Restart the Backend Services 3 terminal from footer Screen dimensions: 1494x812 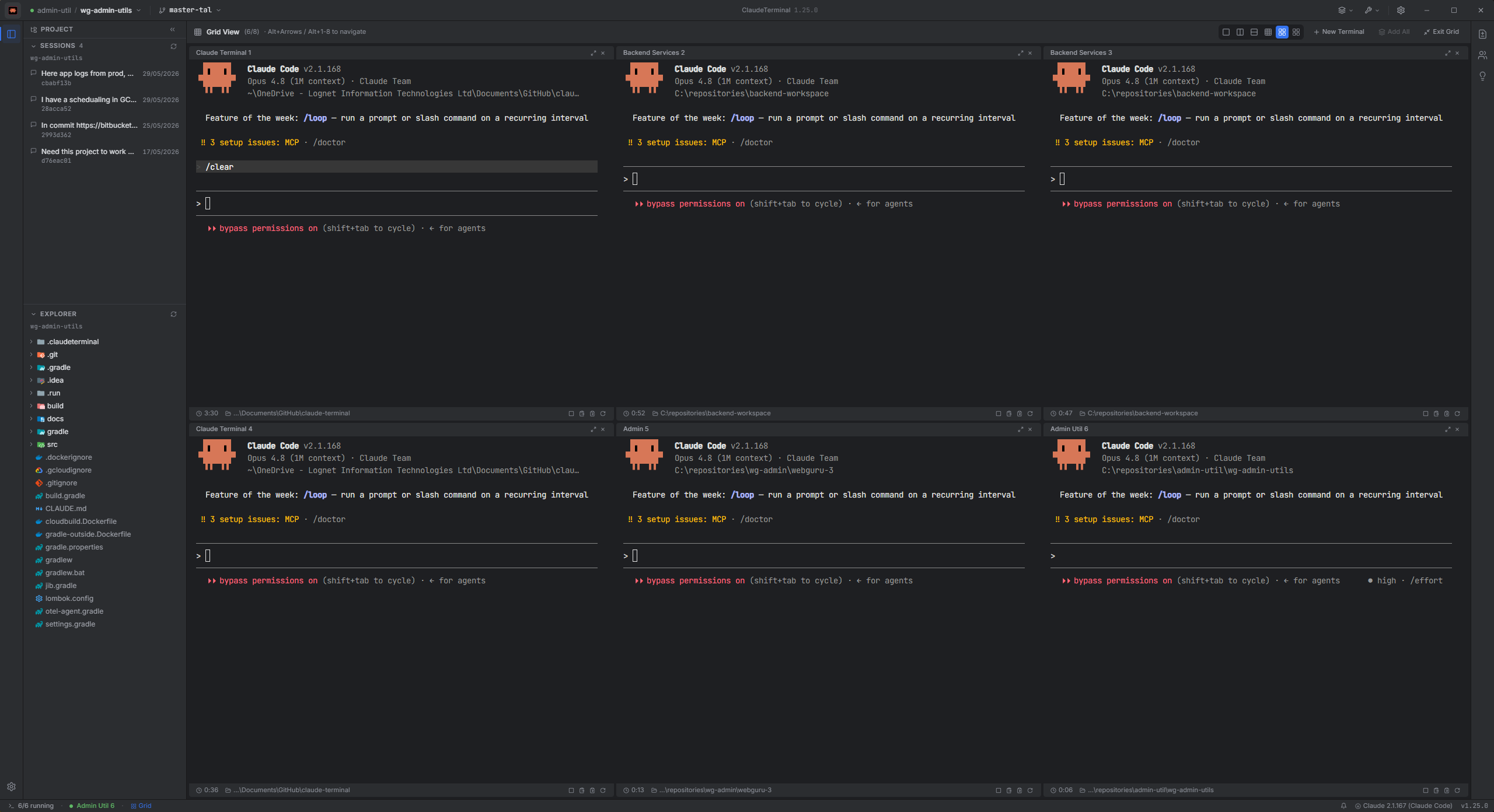1457,414
